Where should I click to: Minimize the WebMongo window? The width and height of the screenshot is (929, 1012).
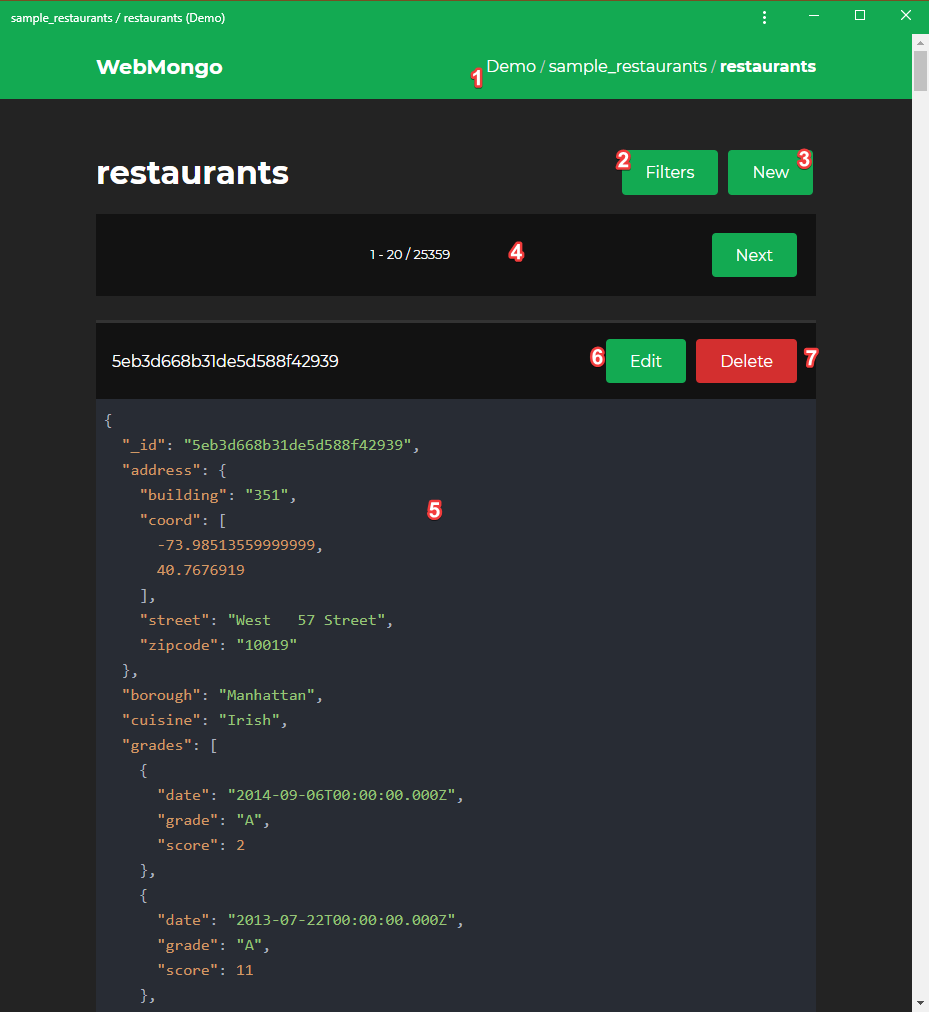[815, 17]
